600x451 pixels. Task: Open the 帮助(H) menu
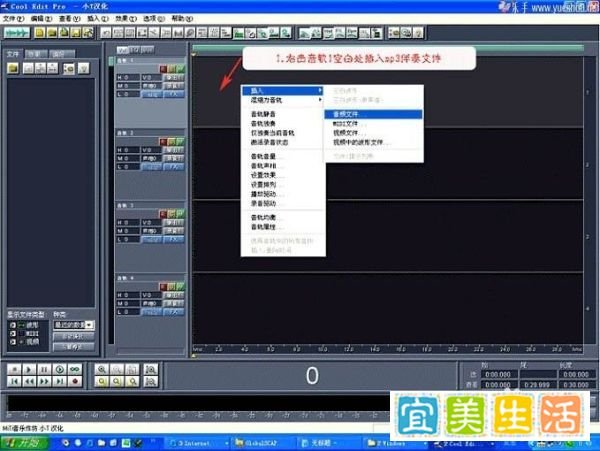[182, 18]
